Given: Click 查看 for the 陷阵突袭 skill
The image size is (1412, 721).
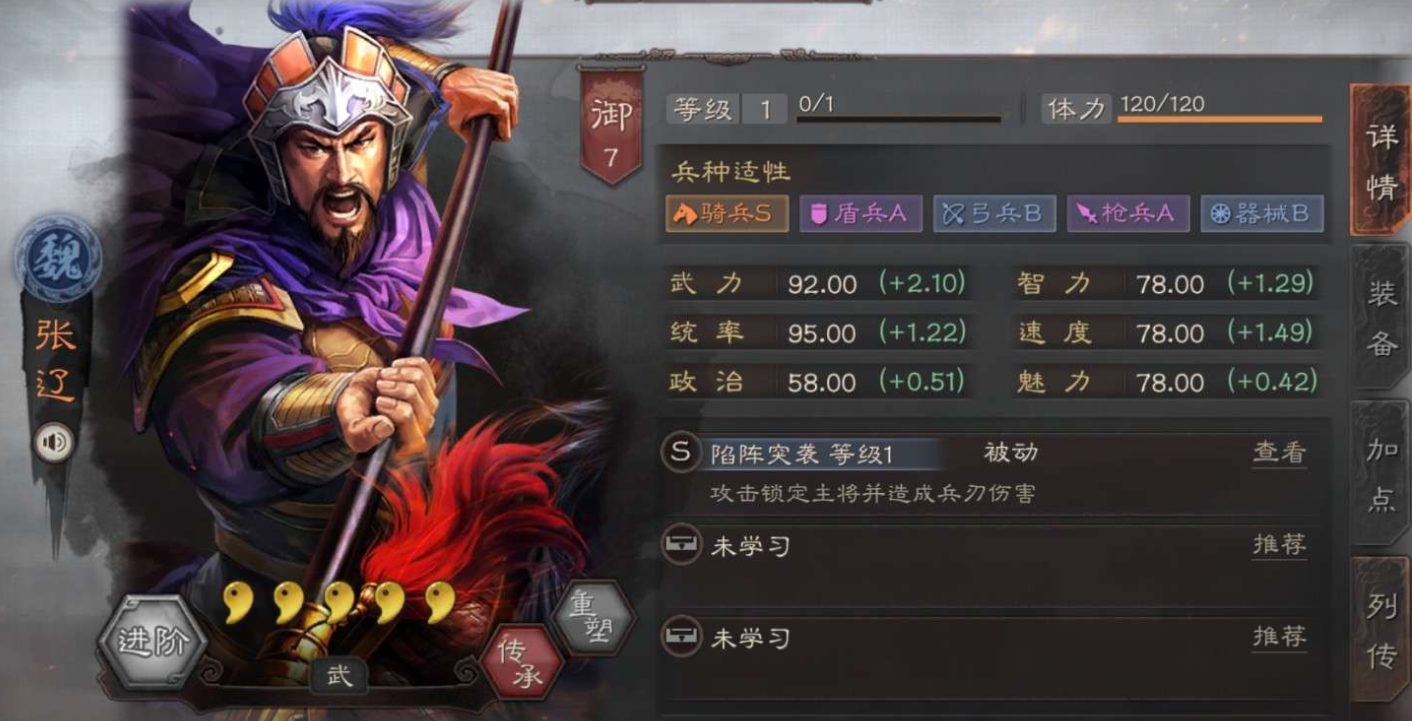Looking at the screenshot, I should (1279, 453).
